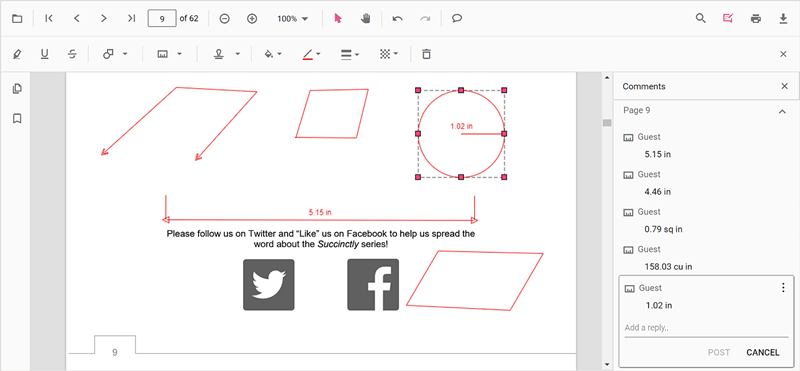Open the search magnifier

point(701,19)
